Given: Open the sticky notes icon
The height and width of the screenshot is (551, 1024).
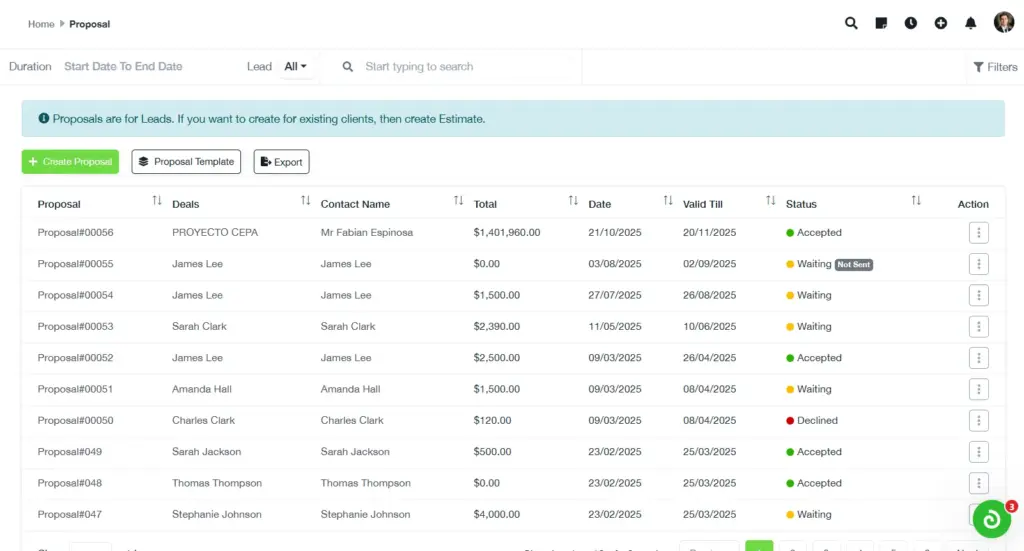Looking at the screenshot, I should pyautogui.click(x=881, y=23).
